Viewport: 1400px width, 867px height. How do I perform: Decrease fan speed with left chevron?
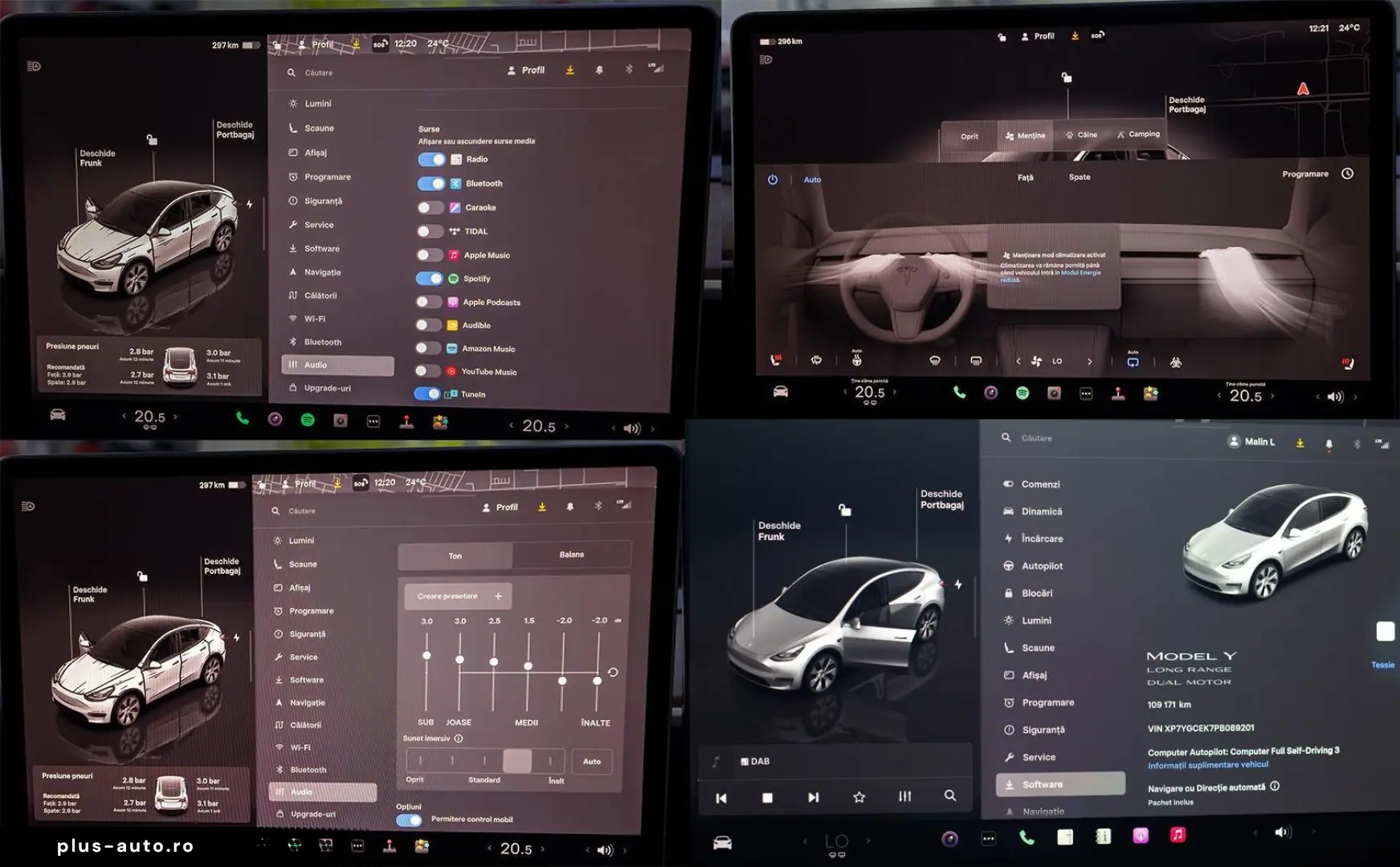pos(1018,361)
